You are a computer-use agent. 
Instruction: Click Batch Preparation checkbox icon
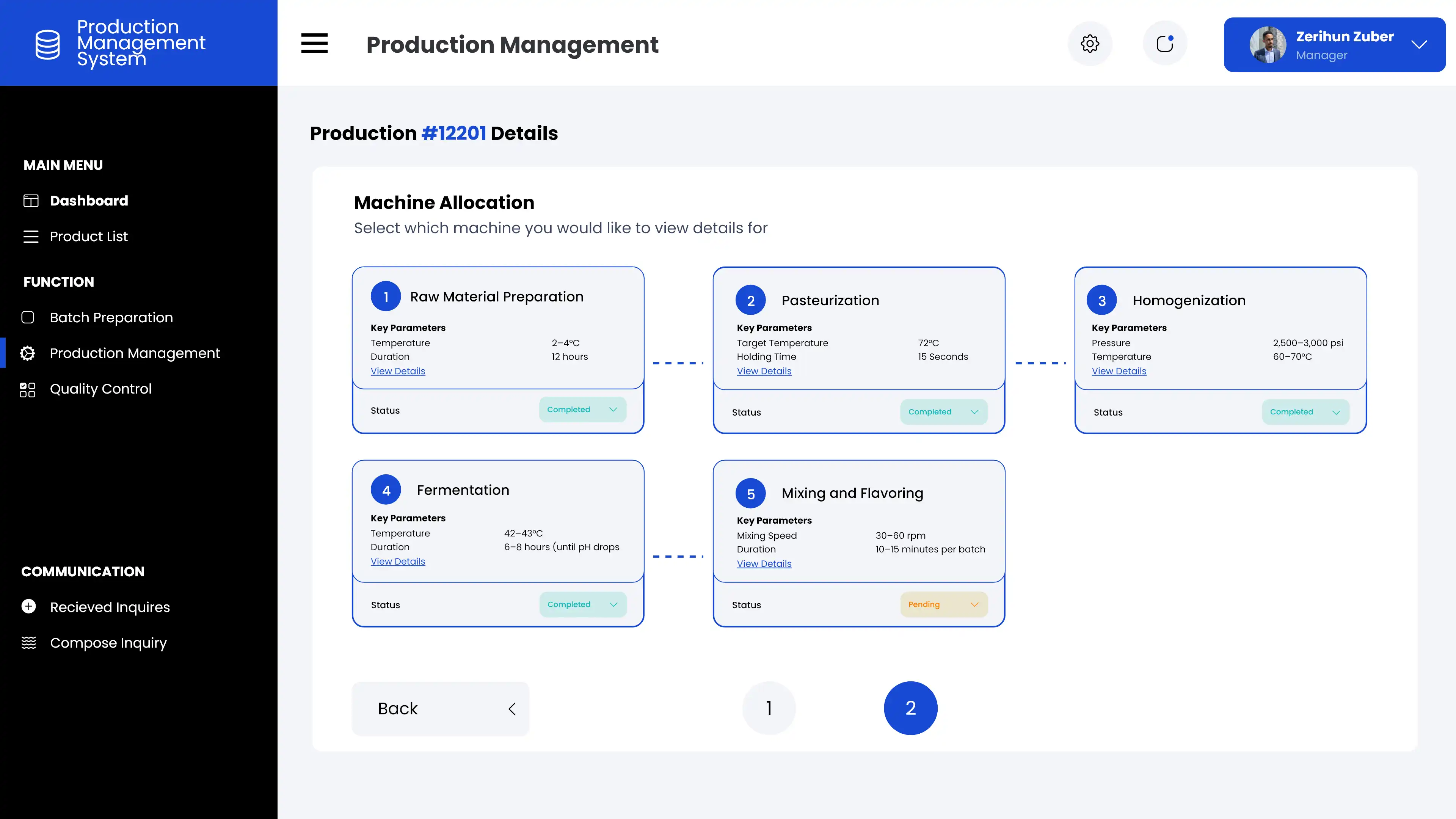click(x=28, y=318)
